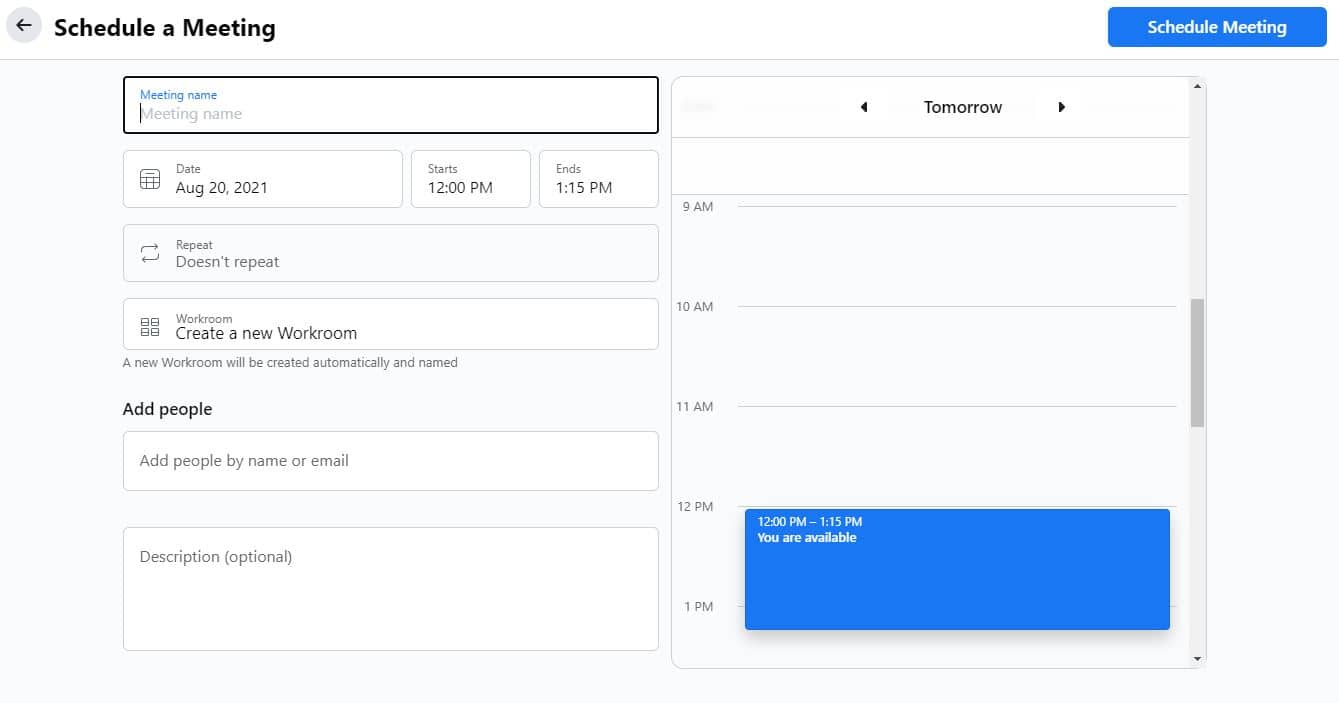Select the blue 12:00 PM – 1:15 PM block

pos(957,569)
